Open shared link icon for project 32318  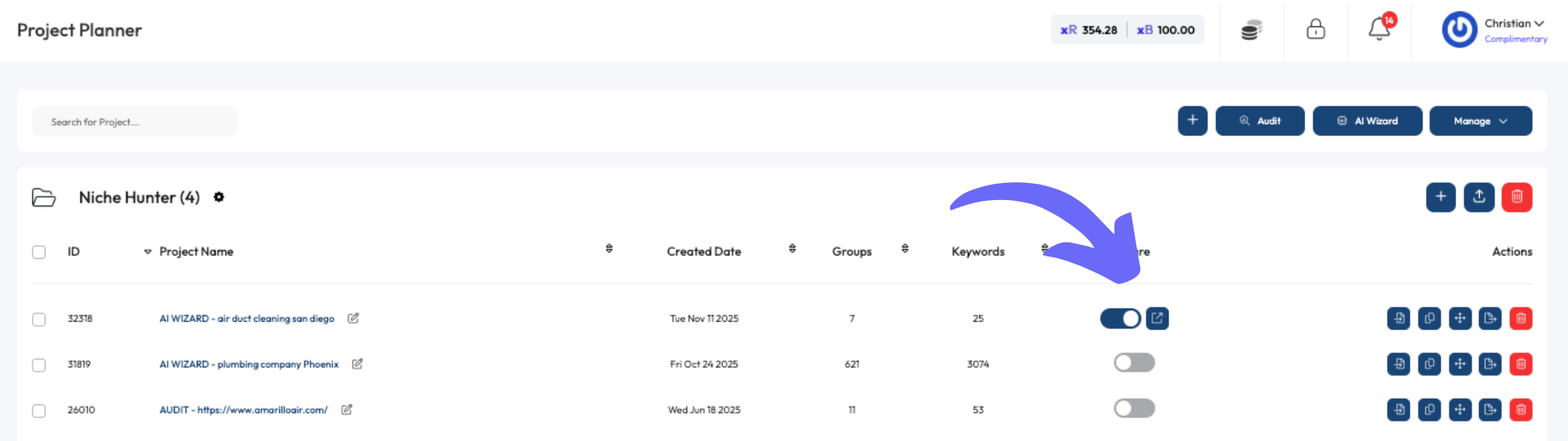[x=1157, y=318]
